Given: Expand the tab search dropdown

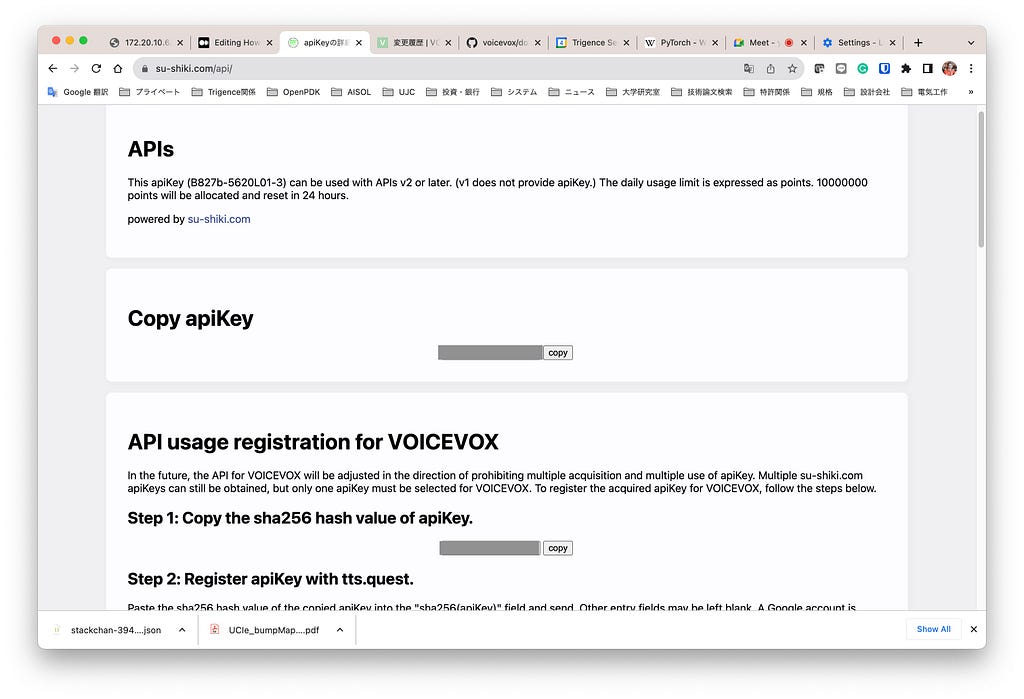Looking at the screenshot, I should click(x=971, y=42).
